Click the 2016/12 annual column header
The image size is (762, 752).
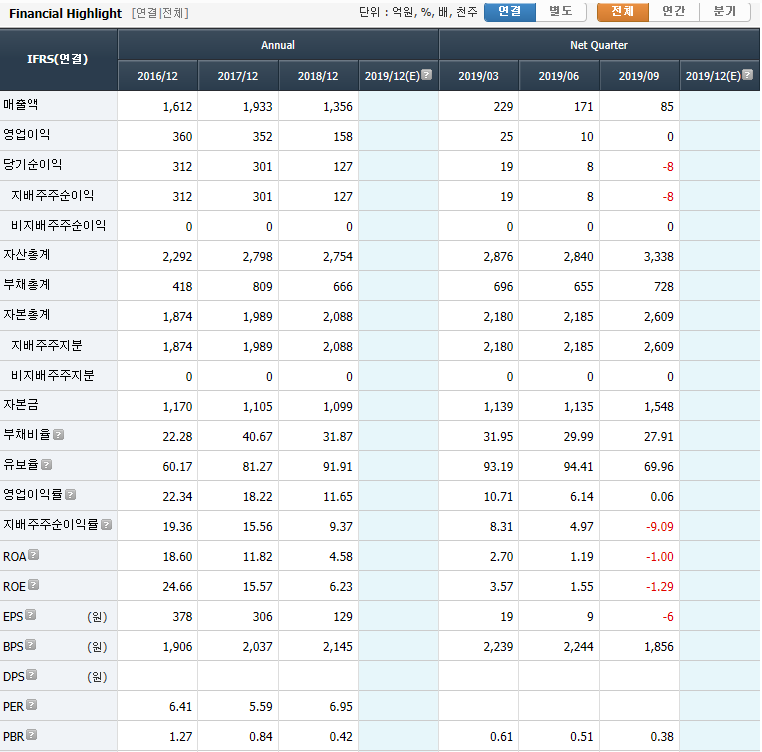point(157,76)
